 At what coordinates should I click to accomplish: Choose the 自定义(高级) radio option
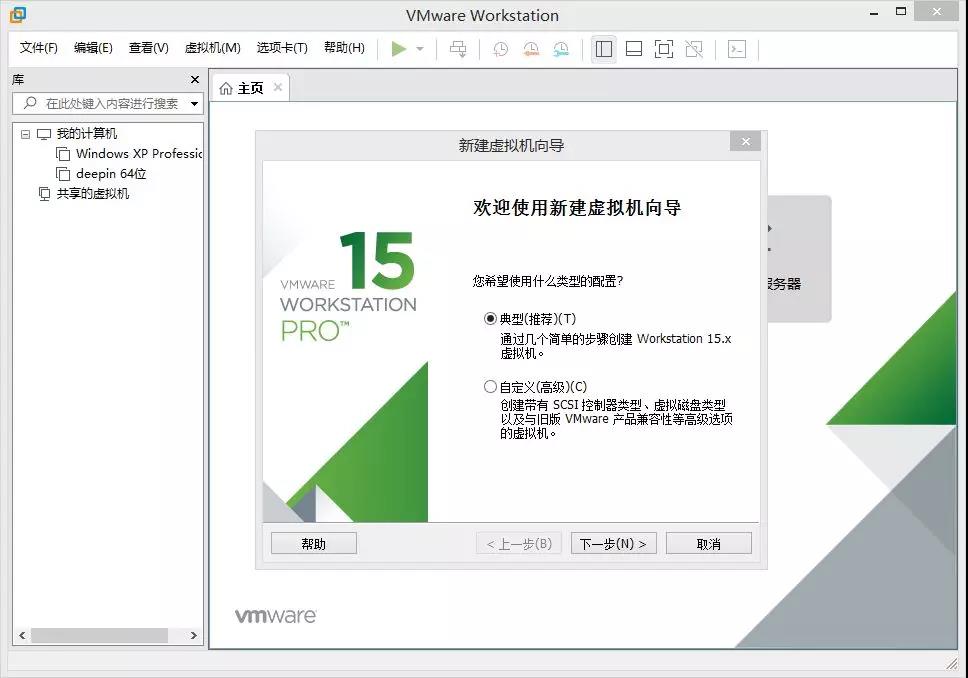point(490,387)
